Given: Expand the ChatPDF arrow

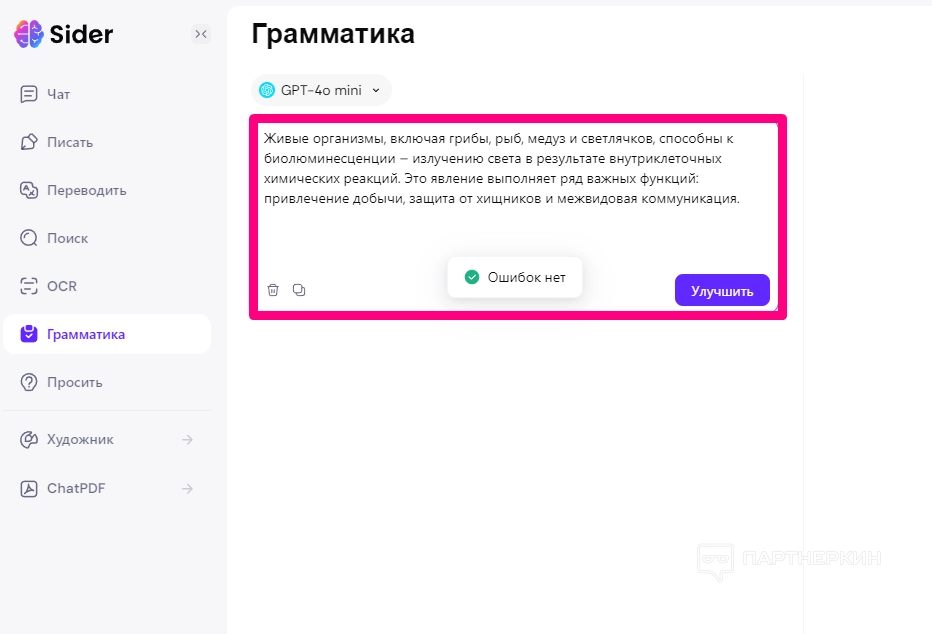Looking at the screenshot, I should point(187,488).
